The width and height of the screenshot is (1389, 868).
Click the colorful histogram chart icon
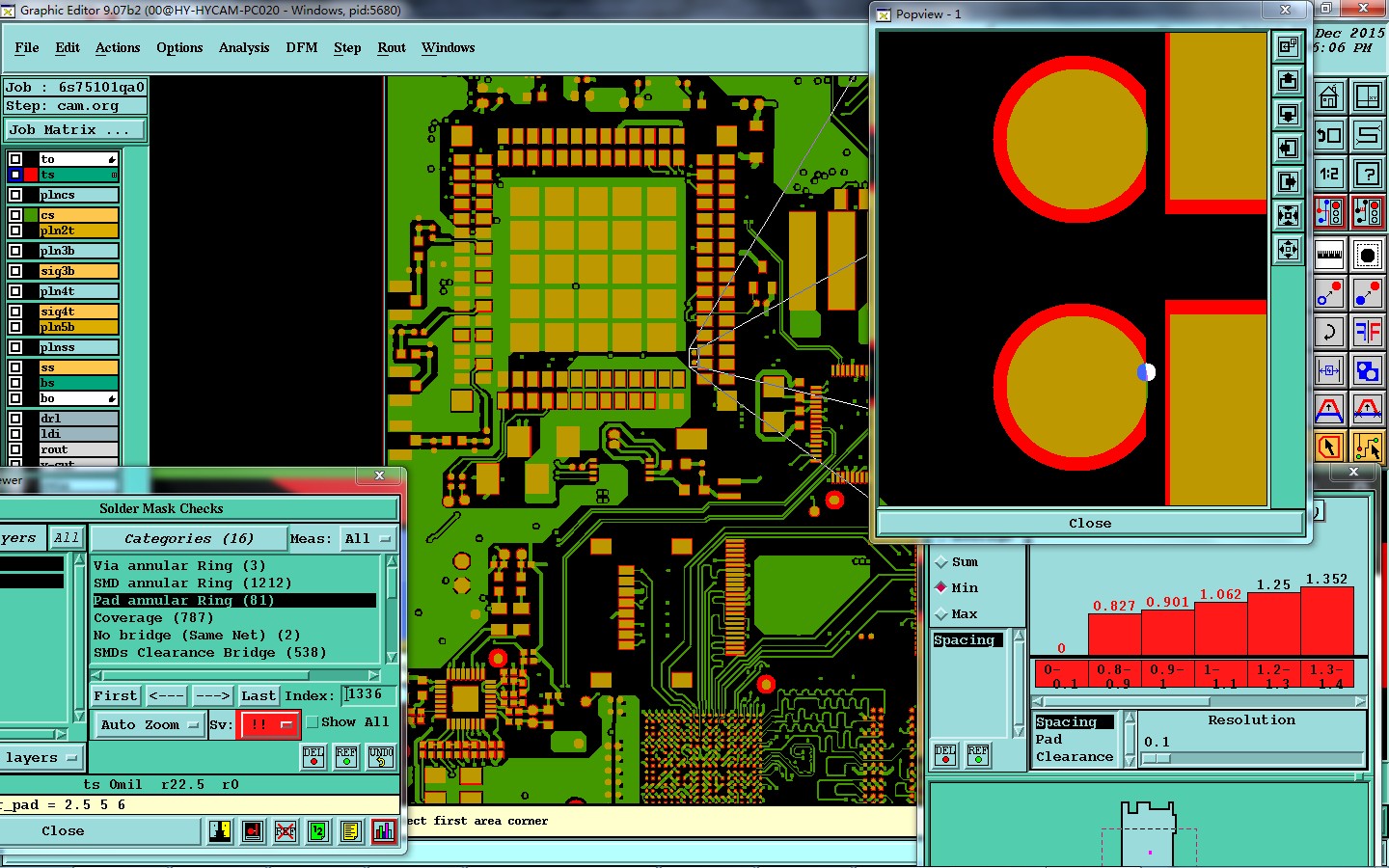pos(384,831)
